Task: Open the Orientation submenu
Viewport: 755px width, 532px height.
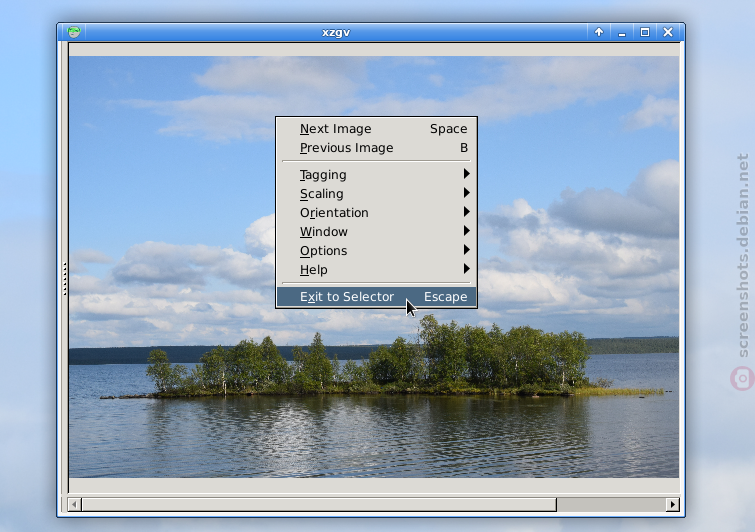Action: tap(377, 212)
